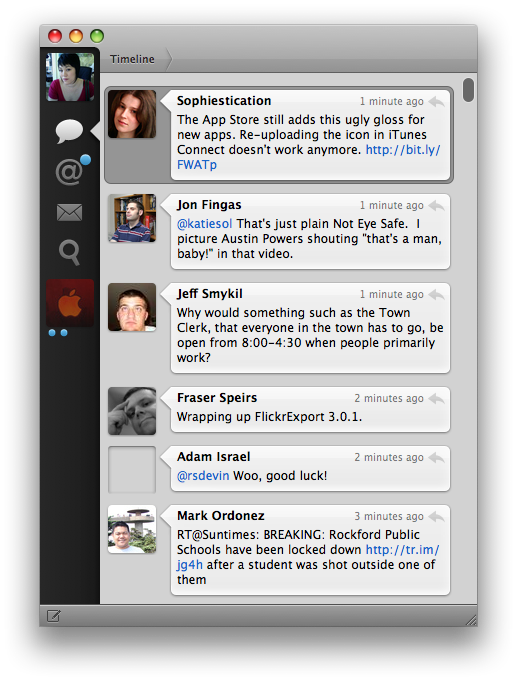Reply to Fraser Speirs's tweet arrow
This screenshot has height=681, width=517.
tap(436, 398)
